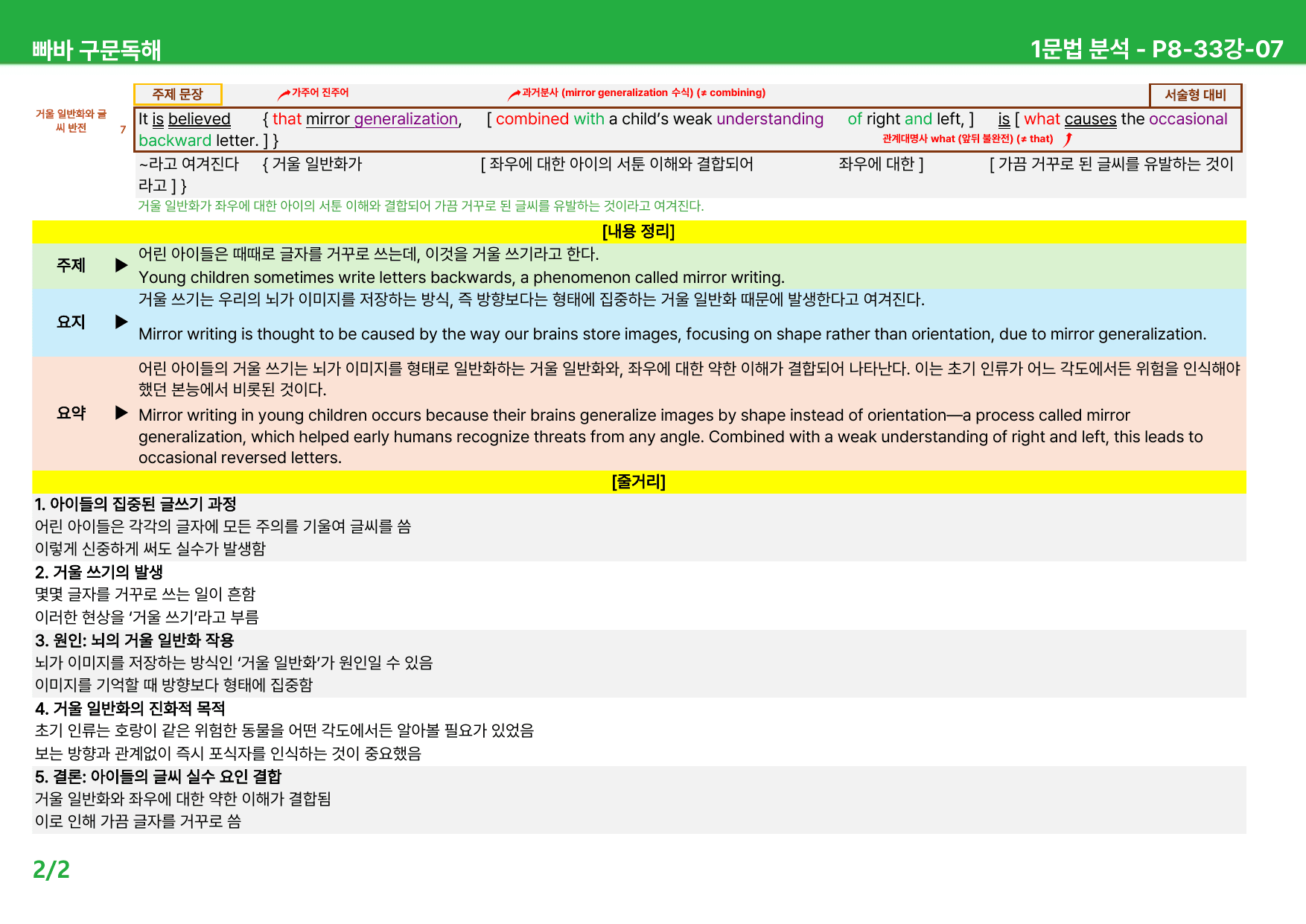Click 'Mirror writing in young children occurs' paragraph
1306x924 pixels.
(x=670, y=436)
